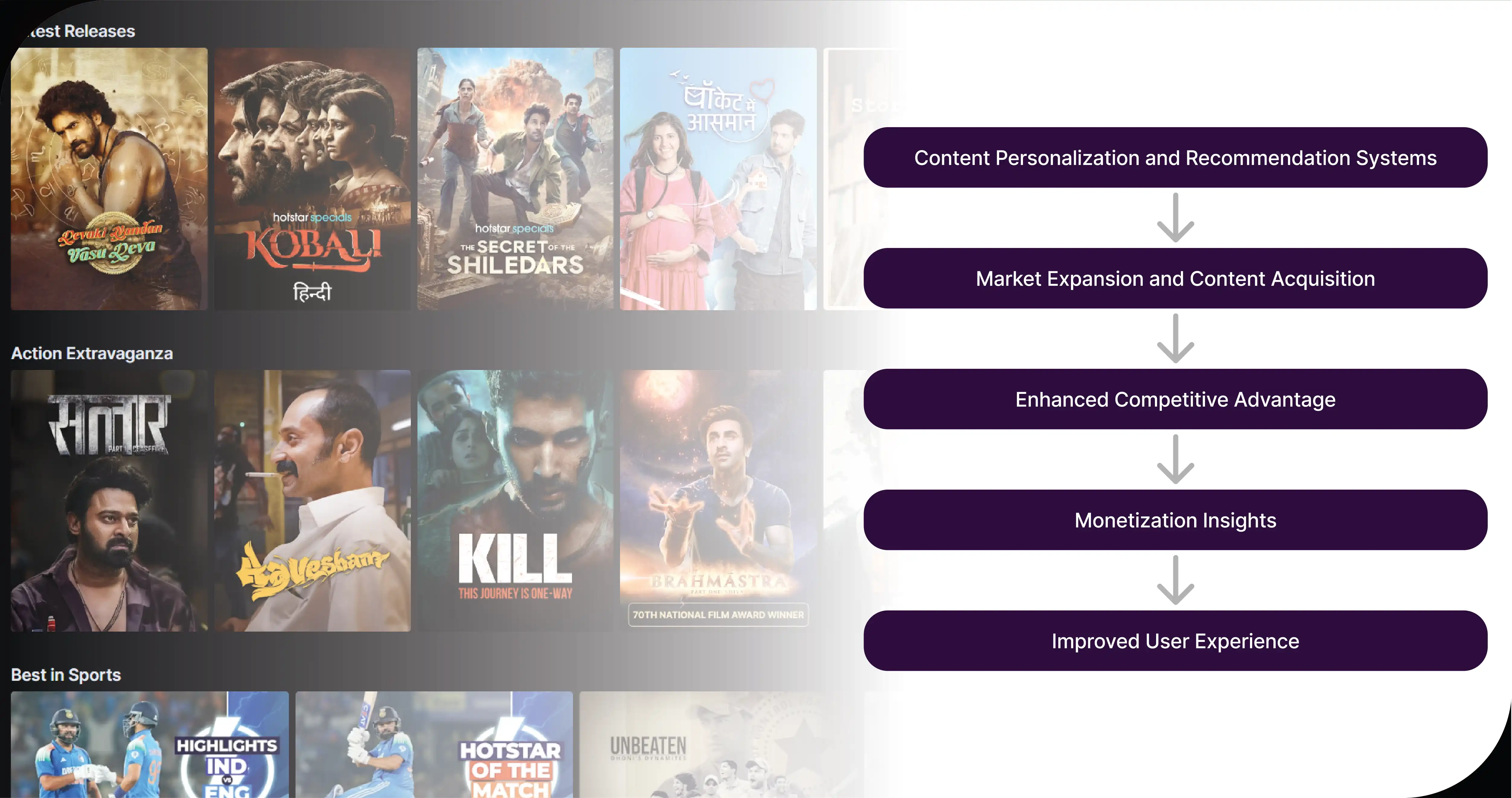Select Content Personalization and Recommendation Systems box
Screen dimensions: 1512x798
pyautogui.click(x=1175, y=157)
